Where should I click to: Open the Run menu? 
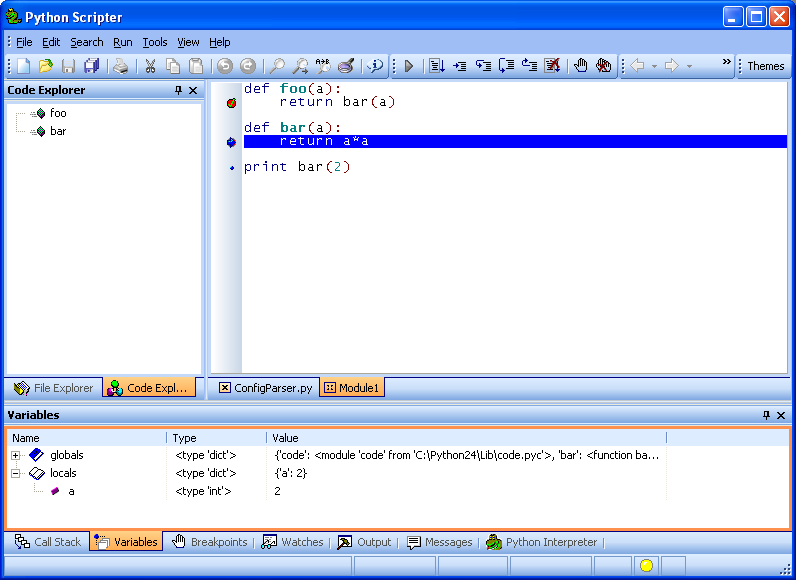[122, 42]
